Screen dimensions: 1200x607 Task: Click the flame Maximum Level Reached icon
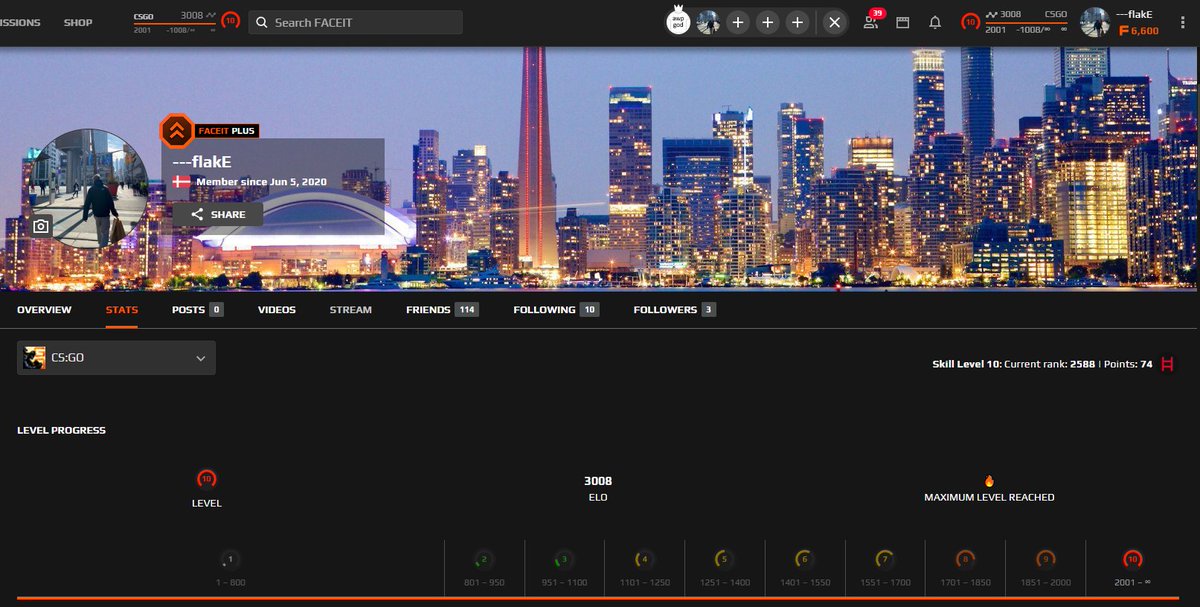989,481
